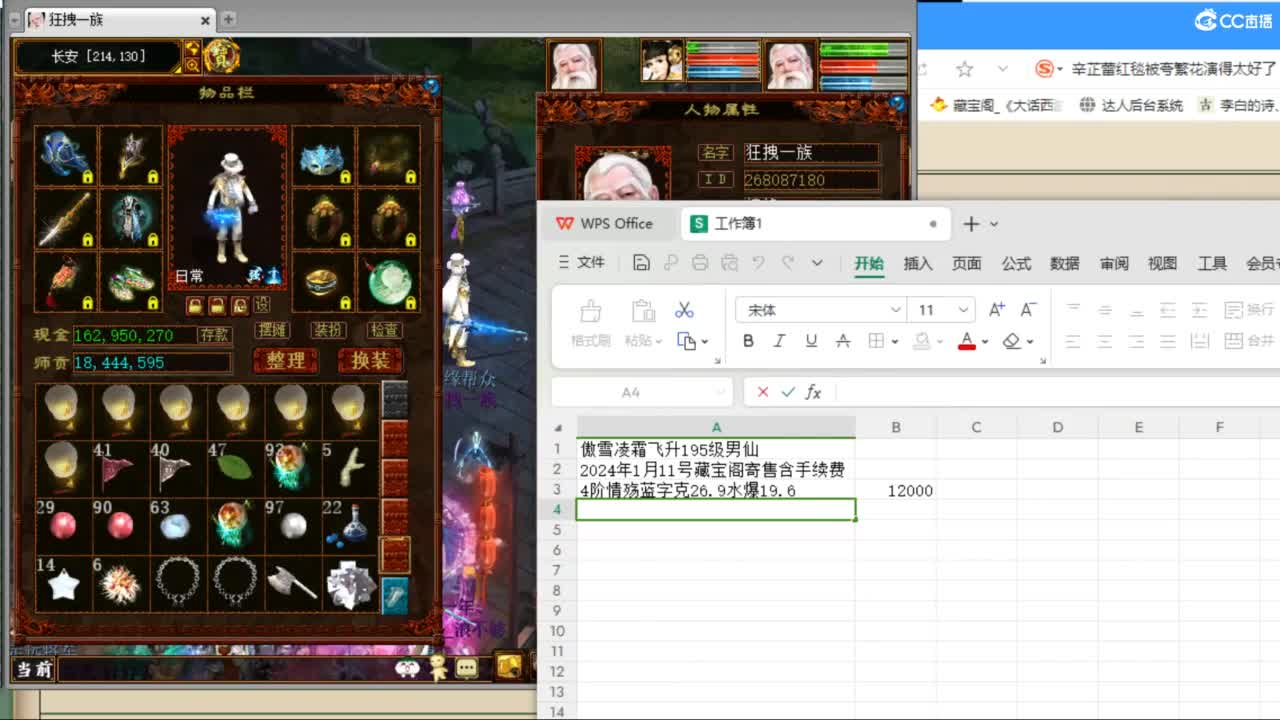Cancel entry with red X icon
Screen dimensions: 1280x720
pos(763,392)
